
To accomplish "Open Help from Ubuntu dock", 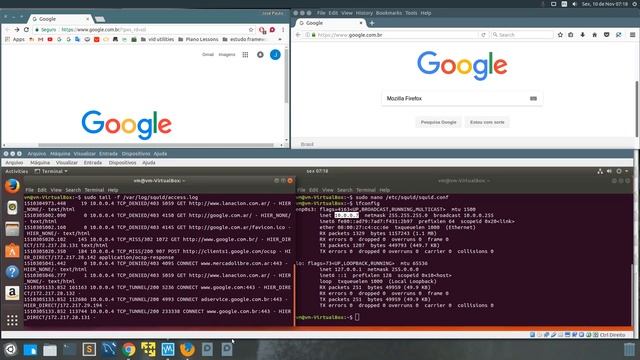I will click(12, 271).
